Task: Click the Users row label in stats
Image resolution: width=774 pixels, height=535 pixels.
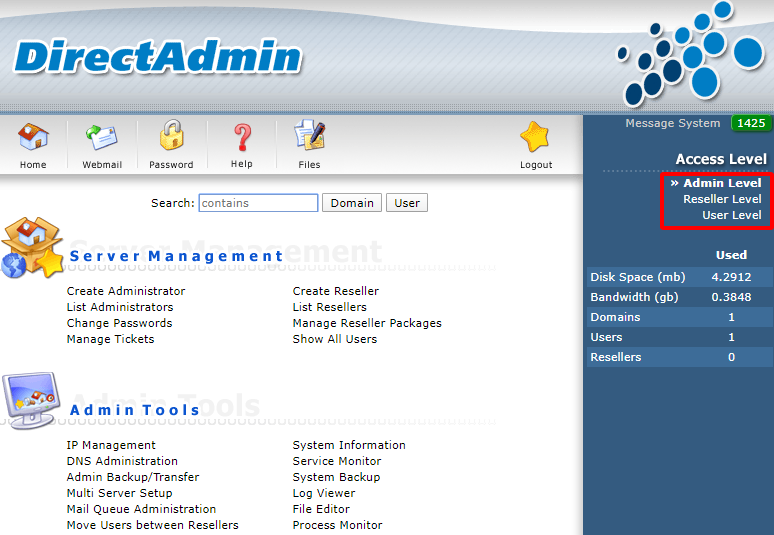Action: pos(606,337)
